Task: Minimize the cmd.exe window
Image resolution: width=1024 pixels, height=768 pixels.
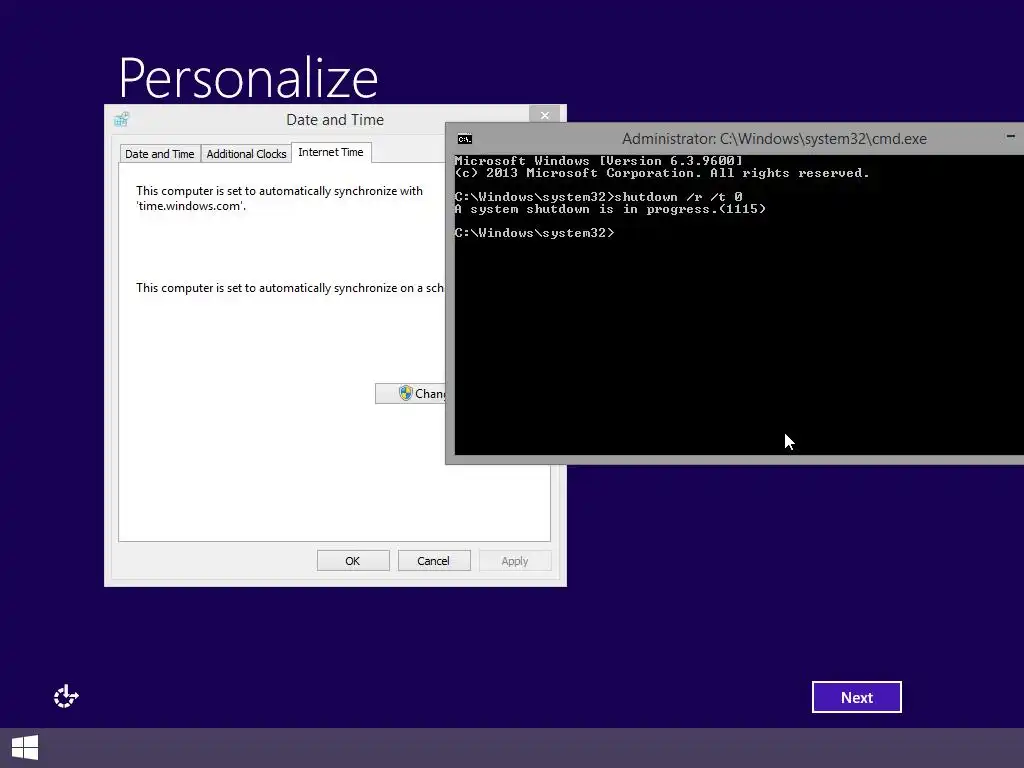Action: (1010, 136)
